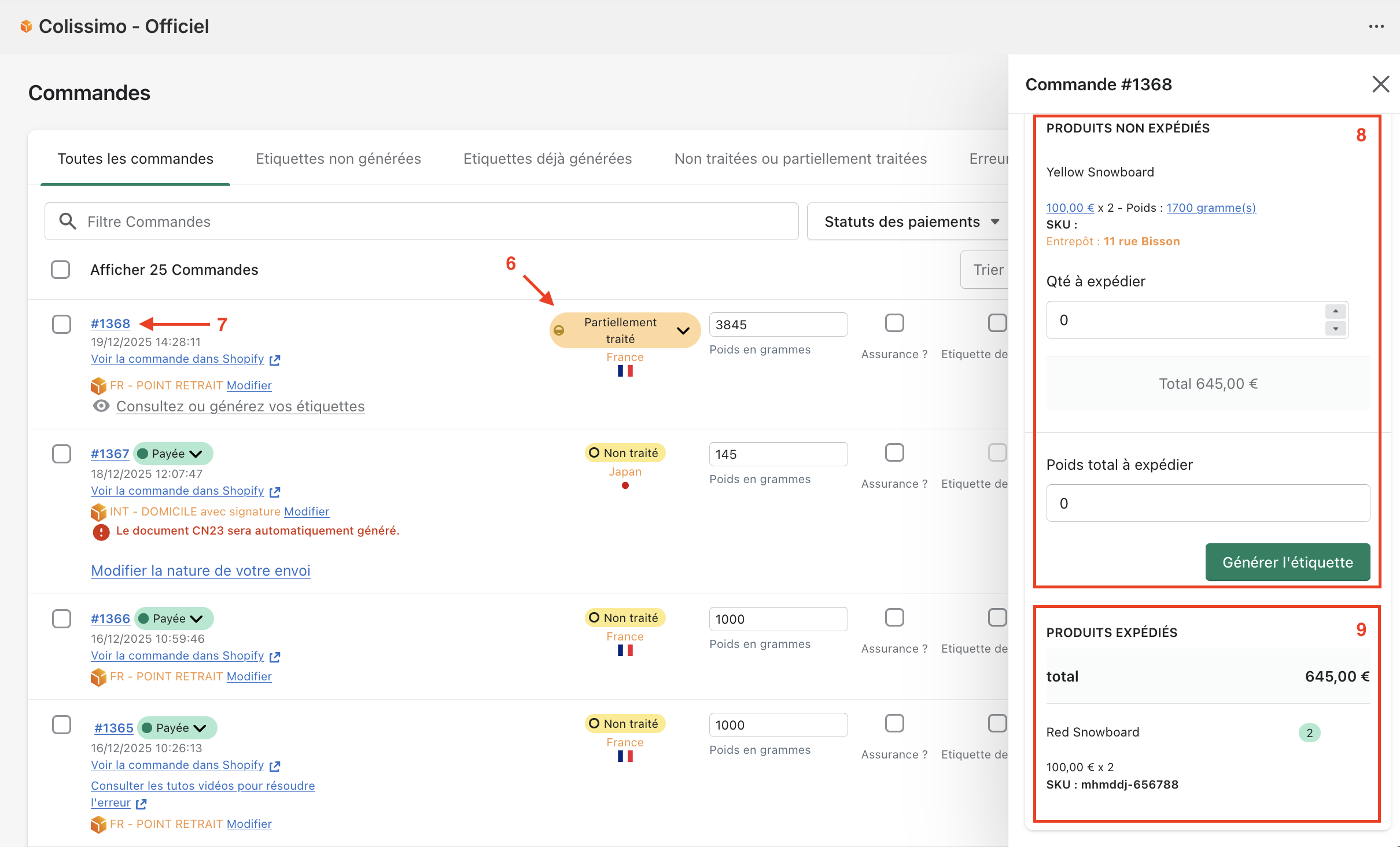Select all with Afficher 25 Commandes checkbox
The image size is (1400, 847).
pos(60,270)
